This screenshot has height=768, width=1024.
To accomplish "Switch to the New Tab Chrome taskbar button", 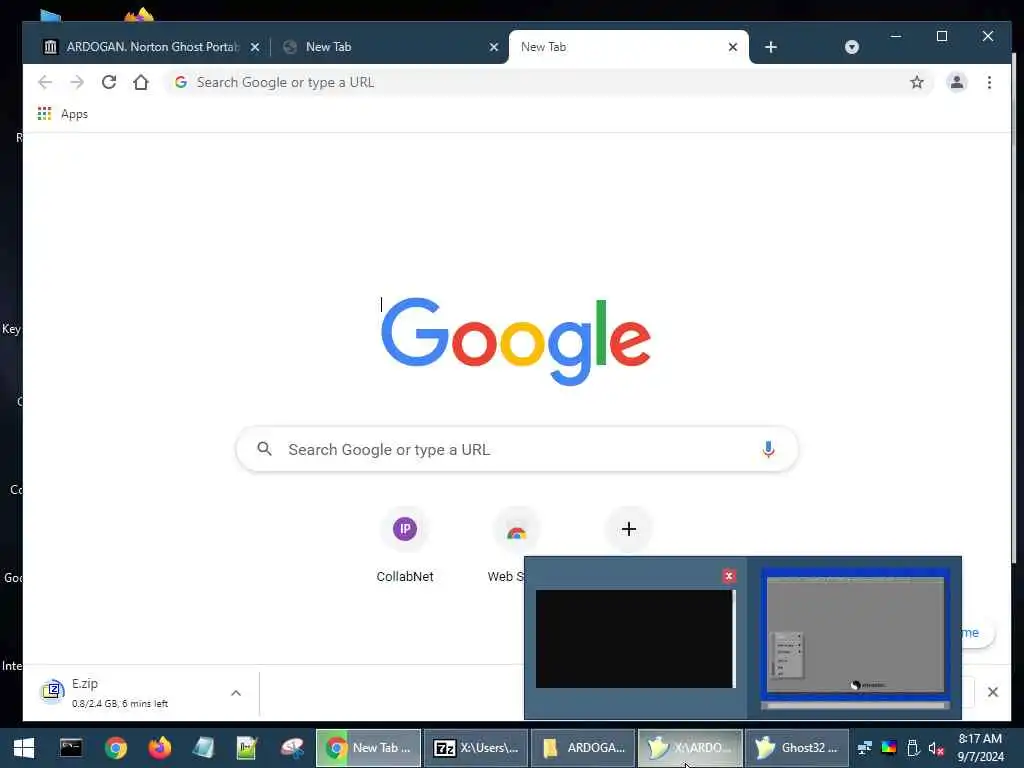I will click(369, 748).
